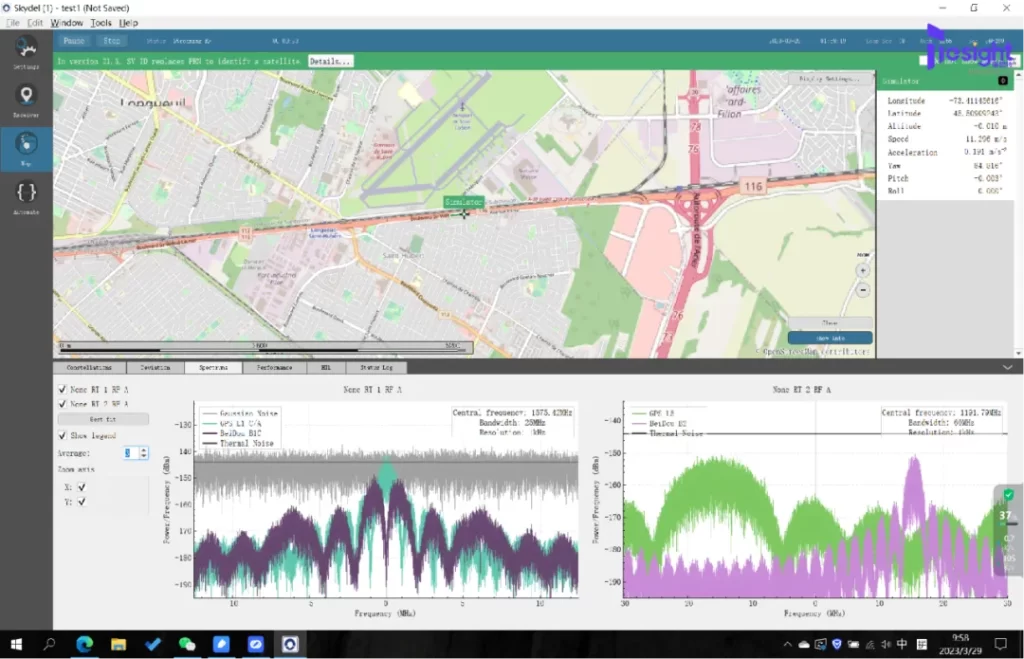This screenshot has width=1024, height=659.
Task: Switch to the Performance tab
Action: click(274, 368)
